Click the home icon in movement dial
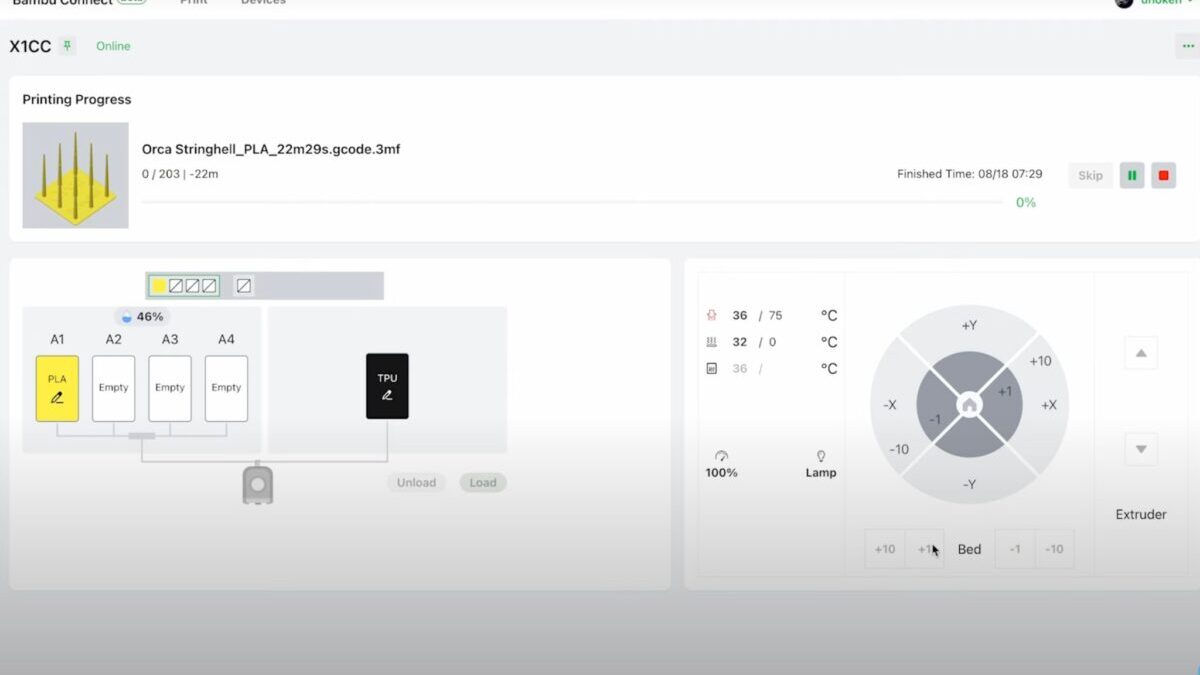 969,405
